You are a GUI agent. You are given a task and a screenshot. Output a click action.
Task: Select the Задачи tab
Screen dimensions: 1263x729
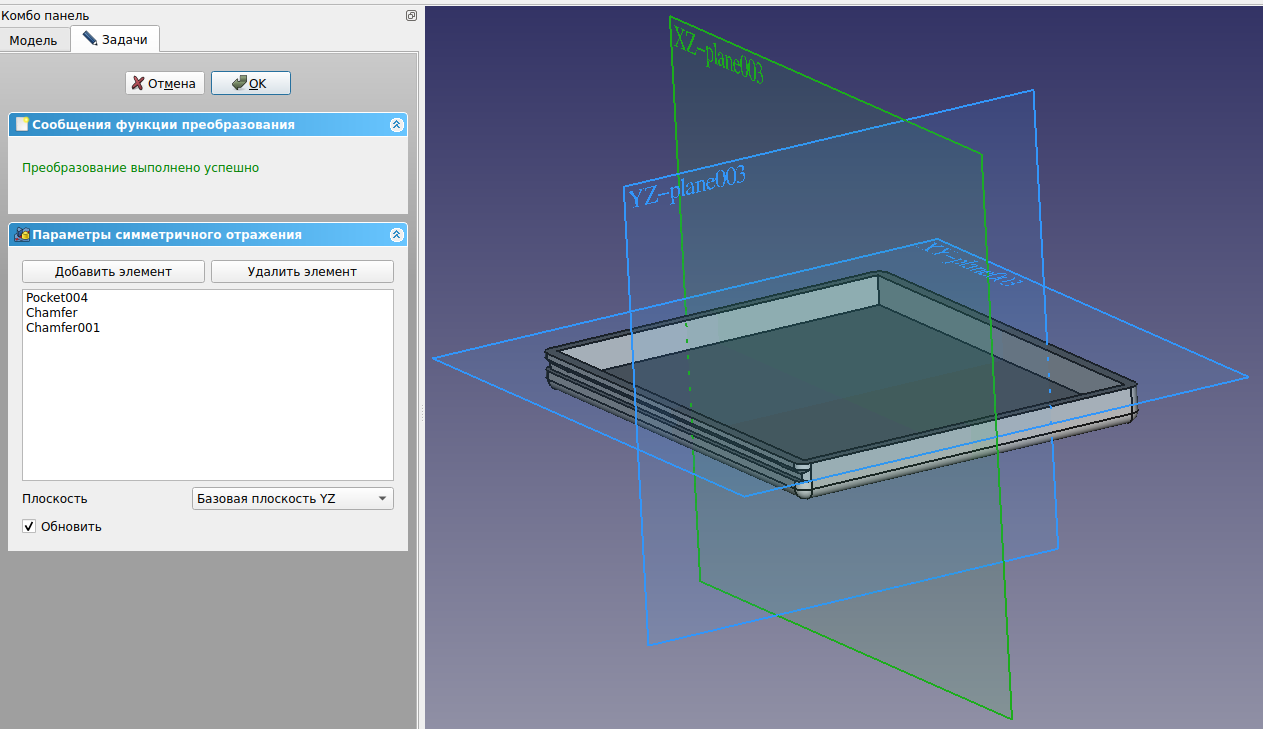115,39
